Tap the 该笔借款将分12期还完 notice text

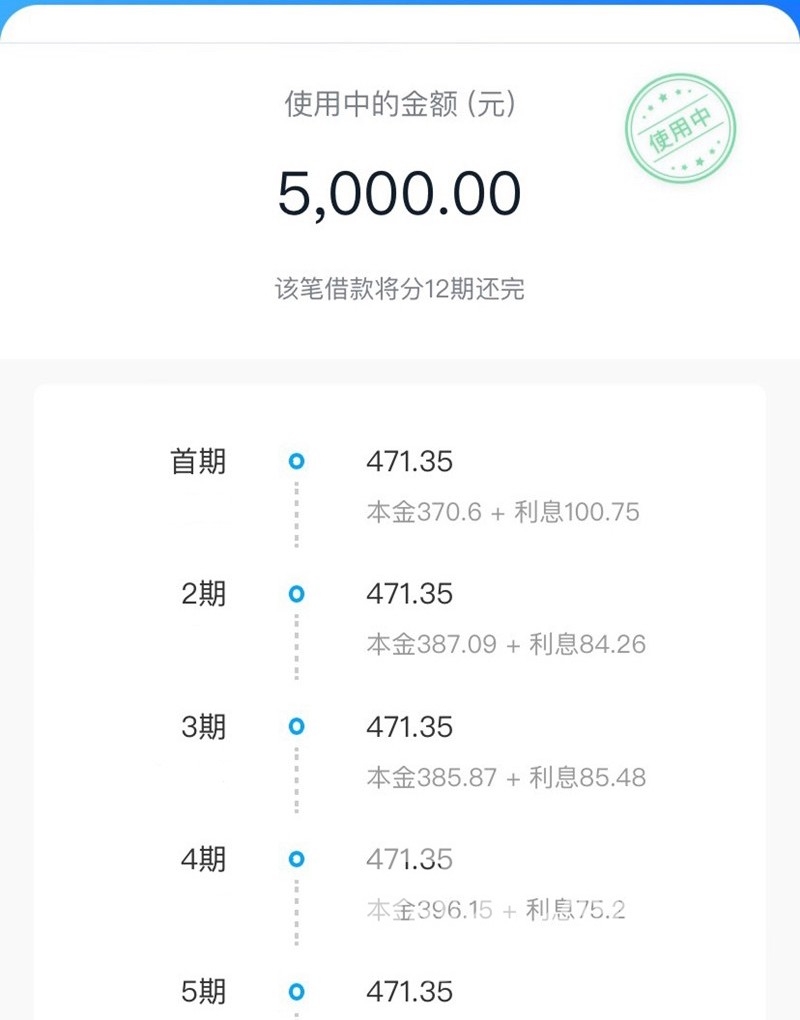tap(399, 289)
